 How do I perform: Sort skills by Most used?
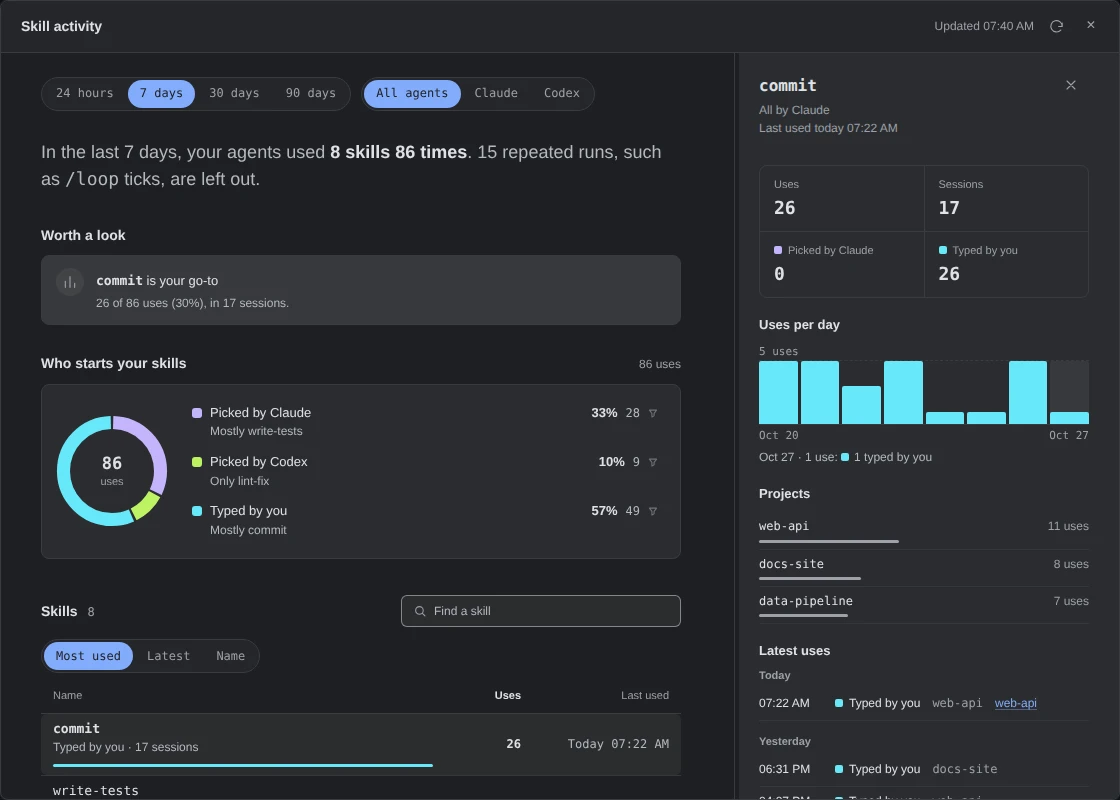click(89, 656)
